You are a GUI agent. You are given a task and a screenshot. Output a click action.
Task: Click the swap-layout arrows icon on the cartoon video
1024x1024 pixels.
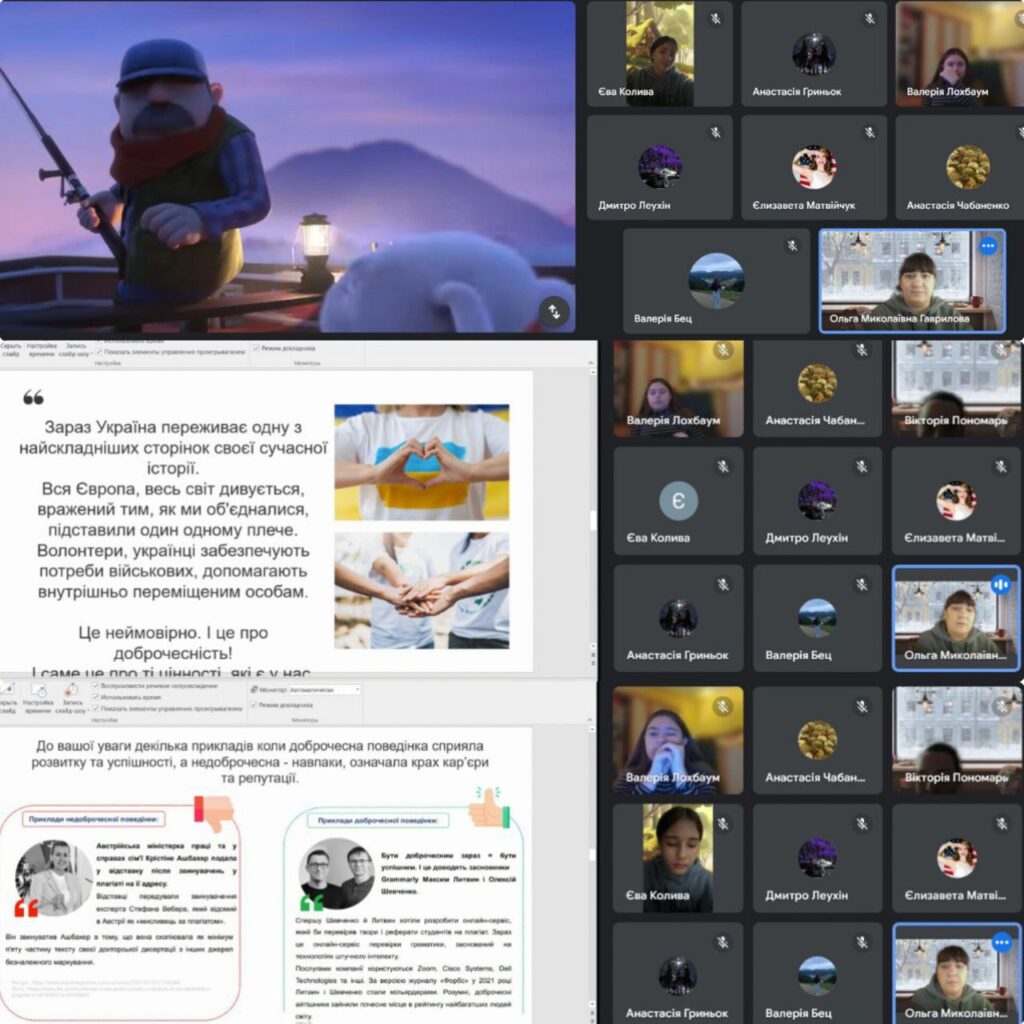(554, 312)
